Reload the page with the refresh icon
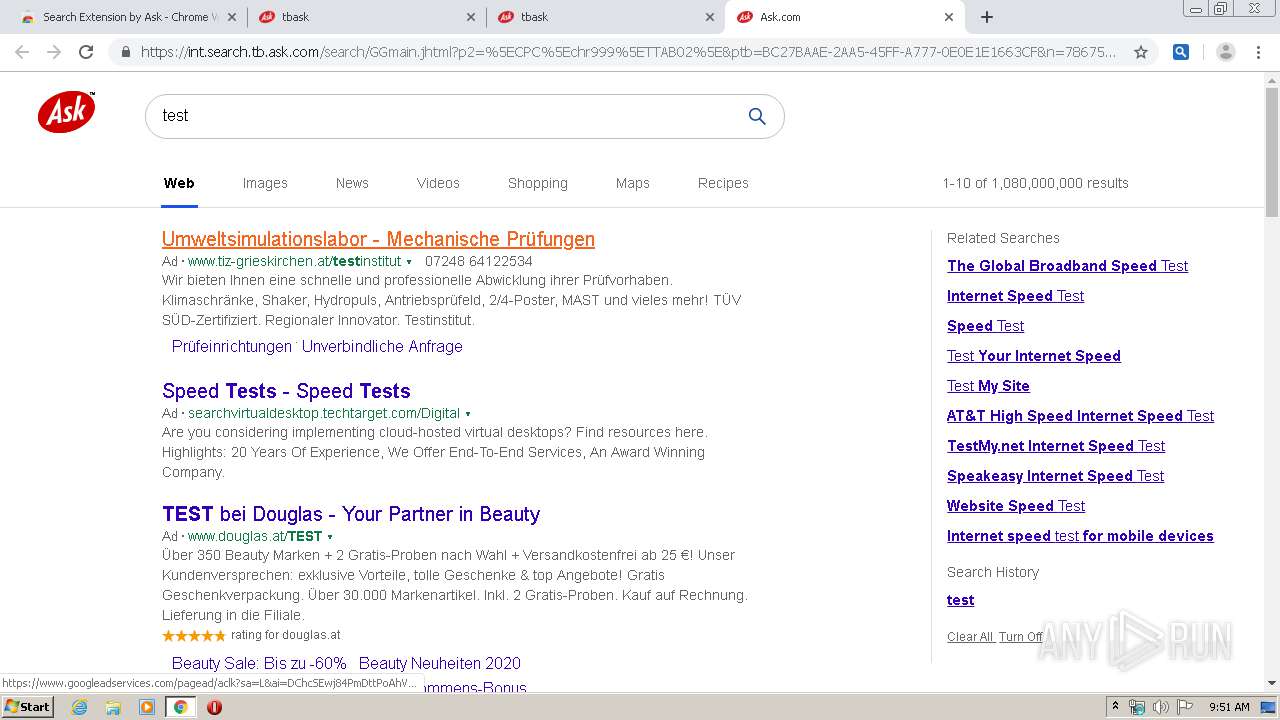 tap(86, 52)
